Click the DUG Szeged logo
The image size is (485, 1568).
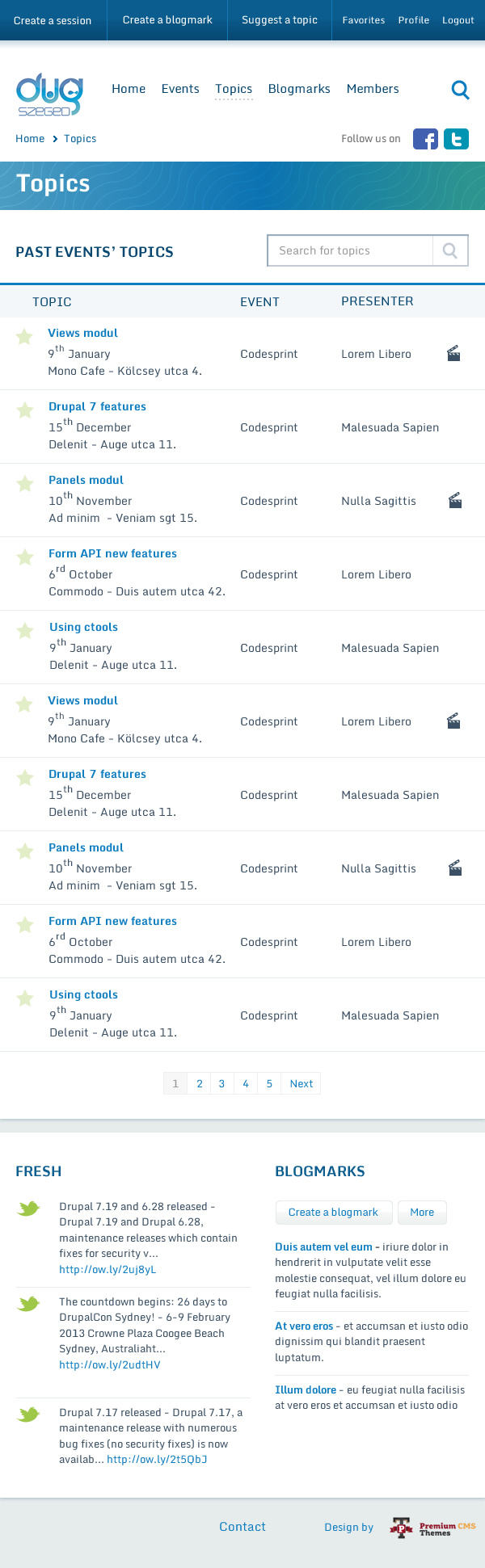[49, 95]
